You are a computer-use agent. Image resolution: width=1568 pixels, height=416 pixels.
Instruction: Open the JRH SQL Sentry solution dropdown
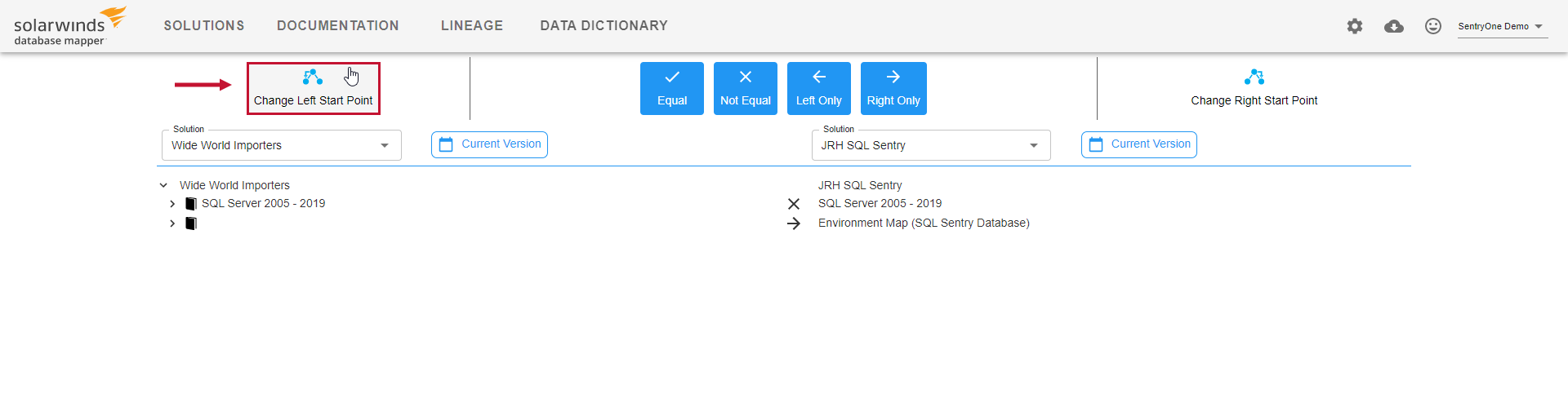[931, 145]
